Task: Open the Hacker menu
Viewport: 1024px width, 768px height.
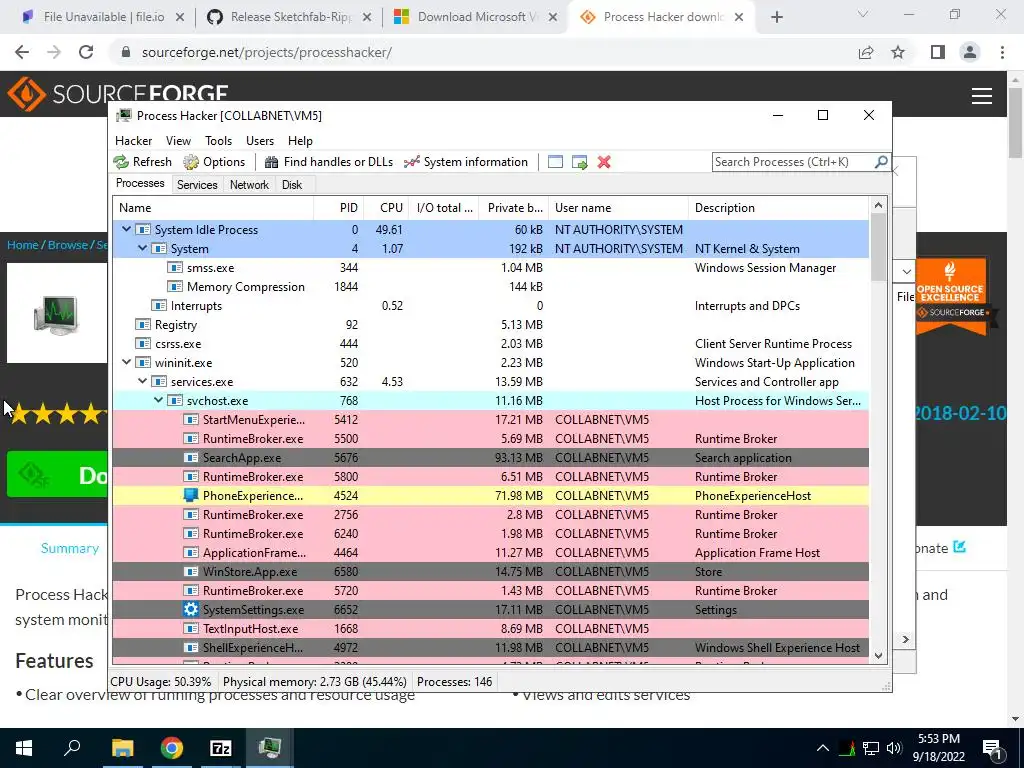Action: 133,140
